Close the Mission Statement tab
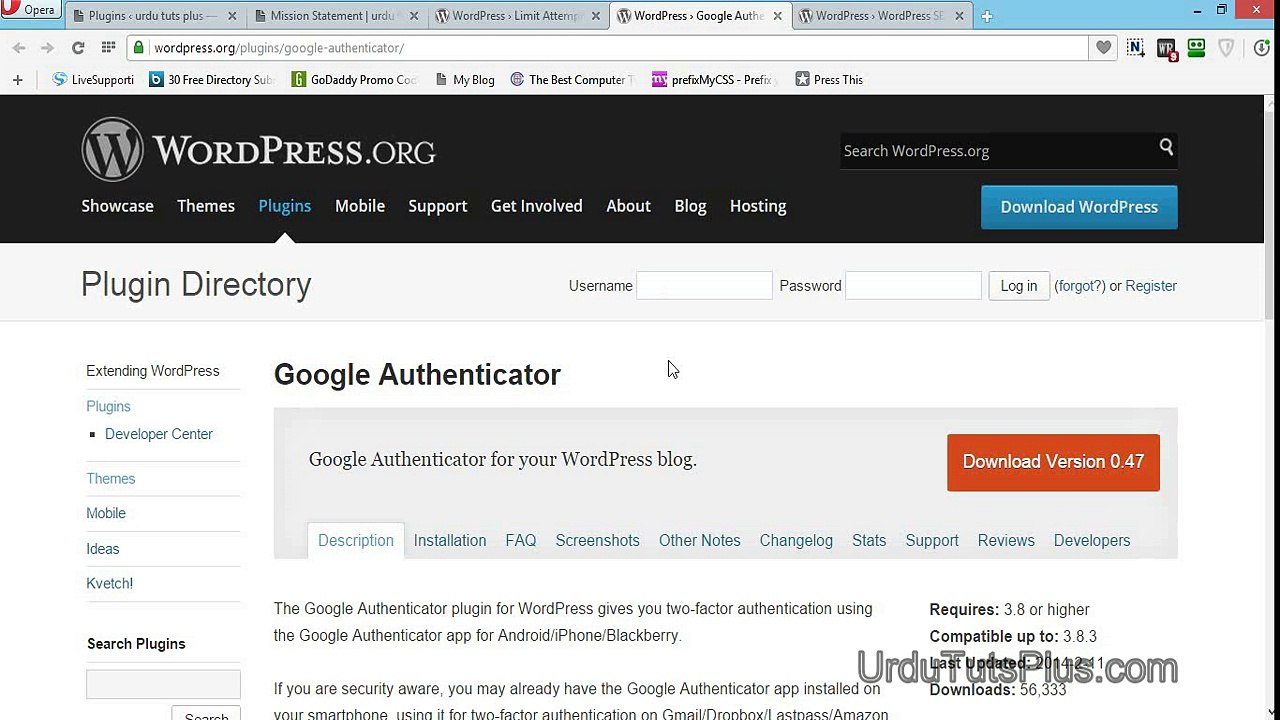This screenshot has height=720, width=1280. pos(413,16)
